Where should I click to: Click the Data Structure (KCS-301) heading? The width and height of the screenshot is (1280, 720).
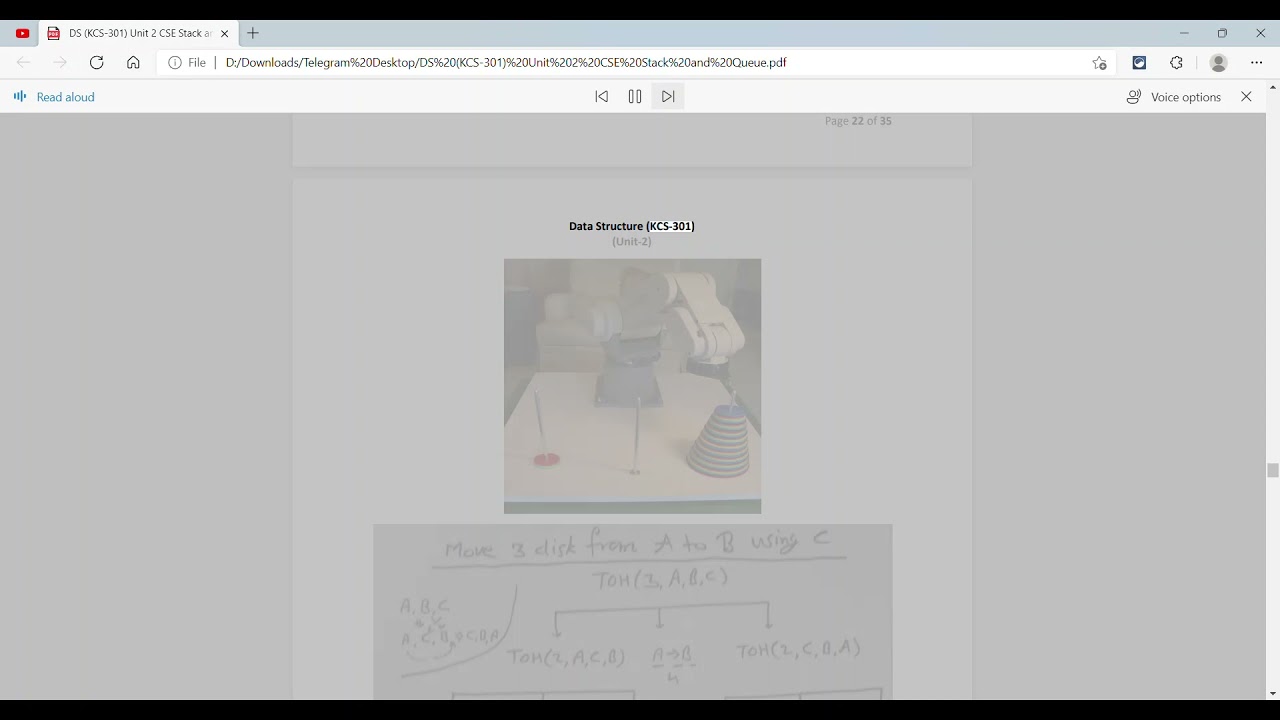(632, 226)
